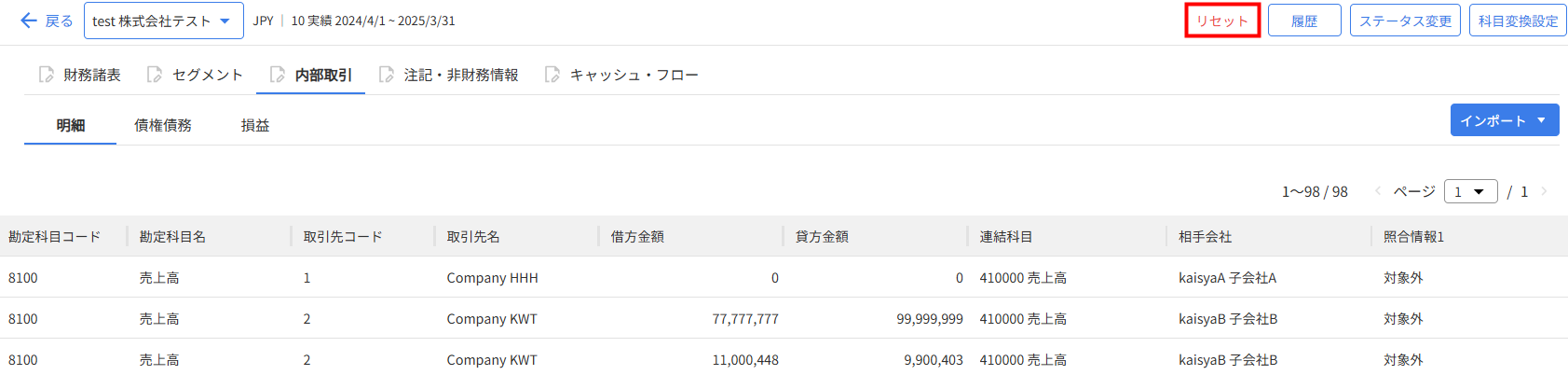
Task: Click the back arrow icon
Action: (29, 21)
